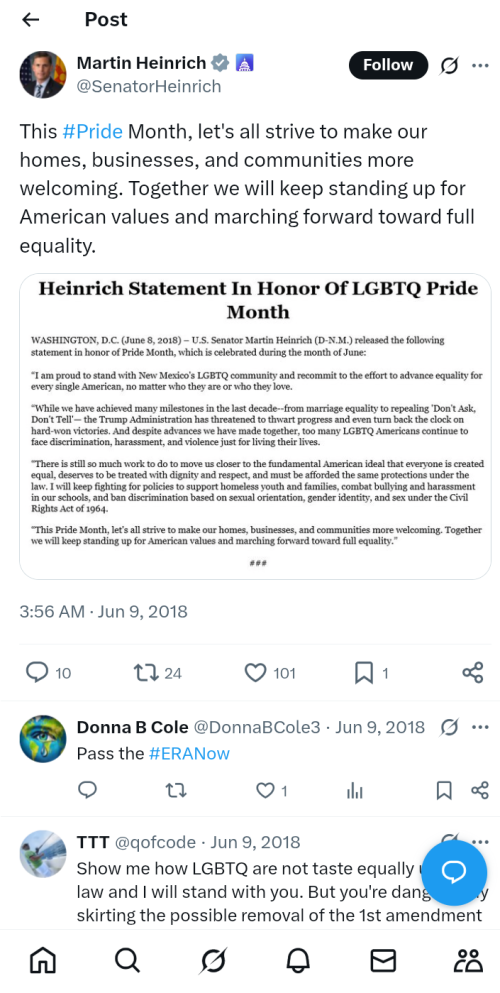Viewport: 500px width, 993px height.
Task: View the Heinrich Statement image attachment
Action: pos(255,426)
